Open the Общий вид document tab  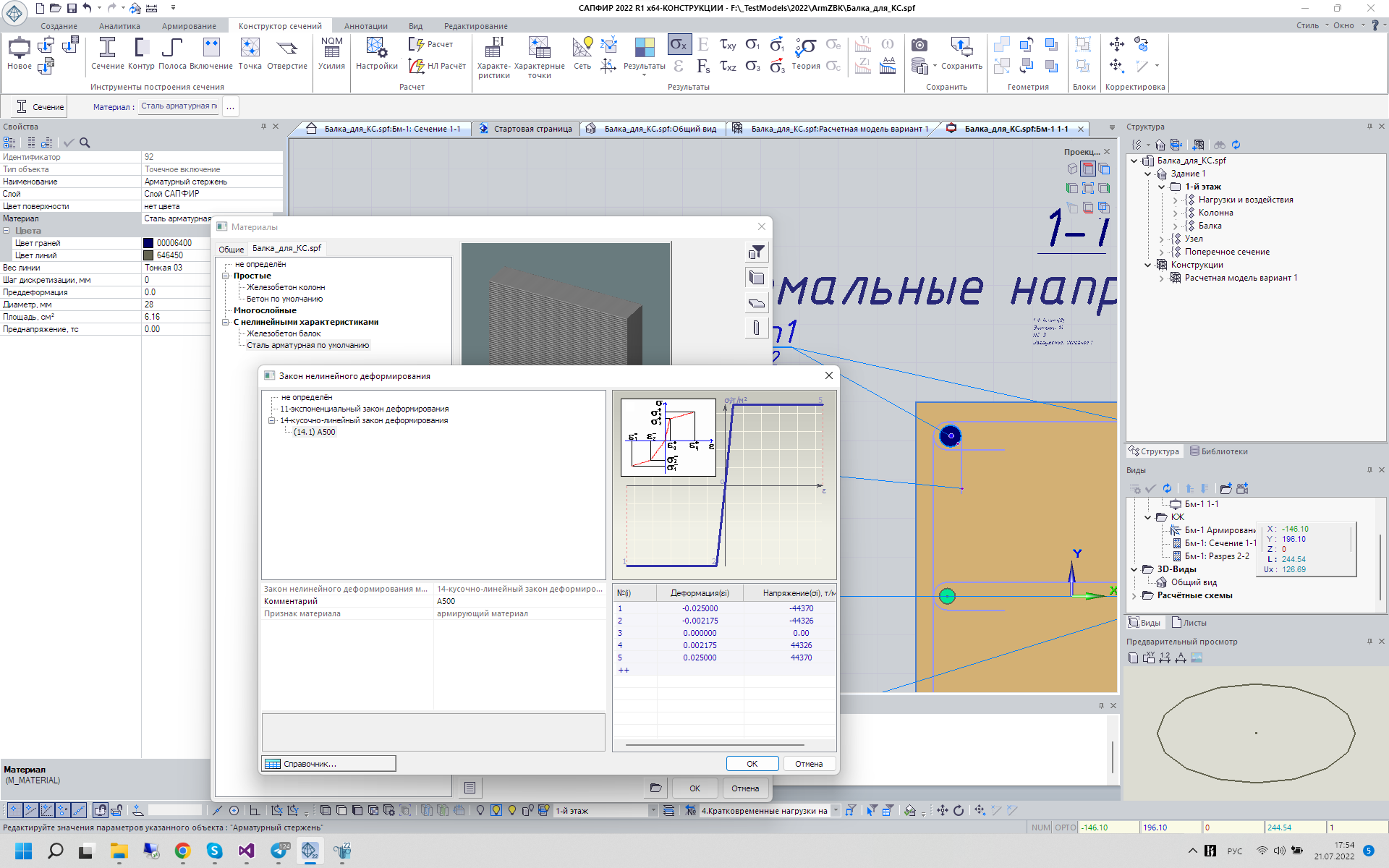click(x=659, y=129)
